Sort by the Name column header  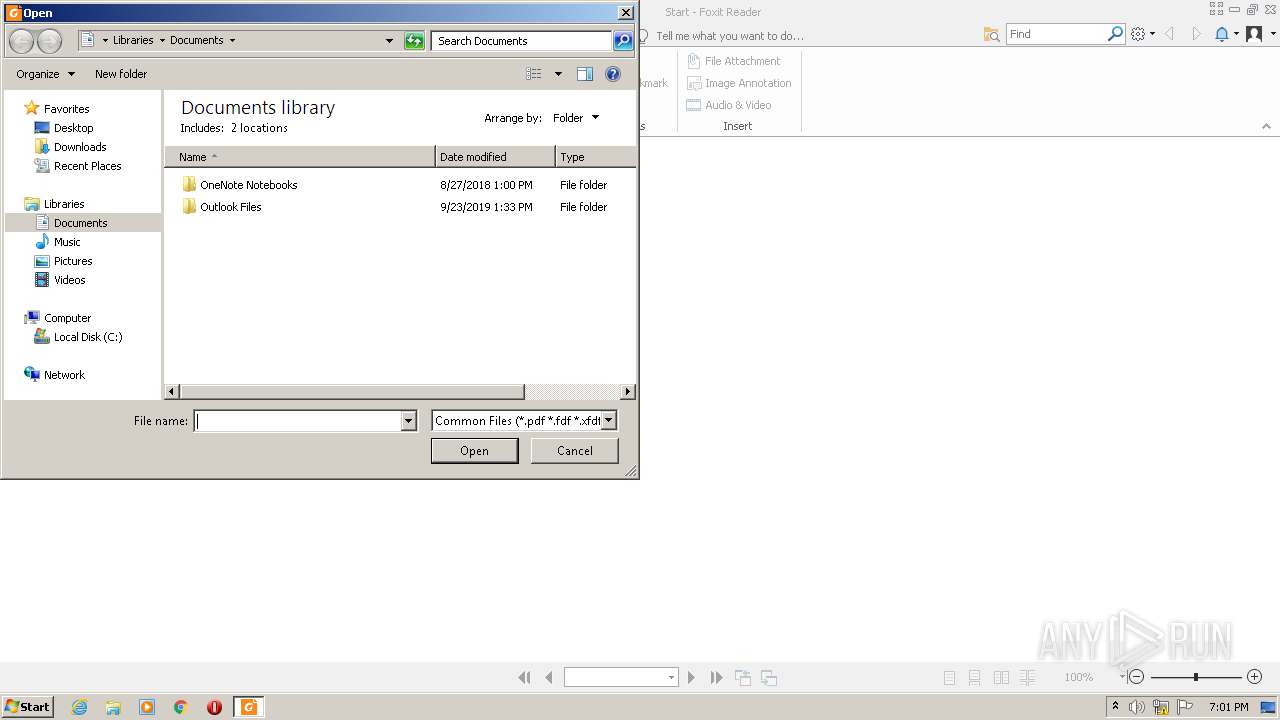coord(300,157)
